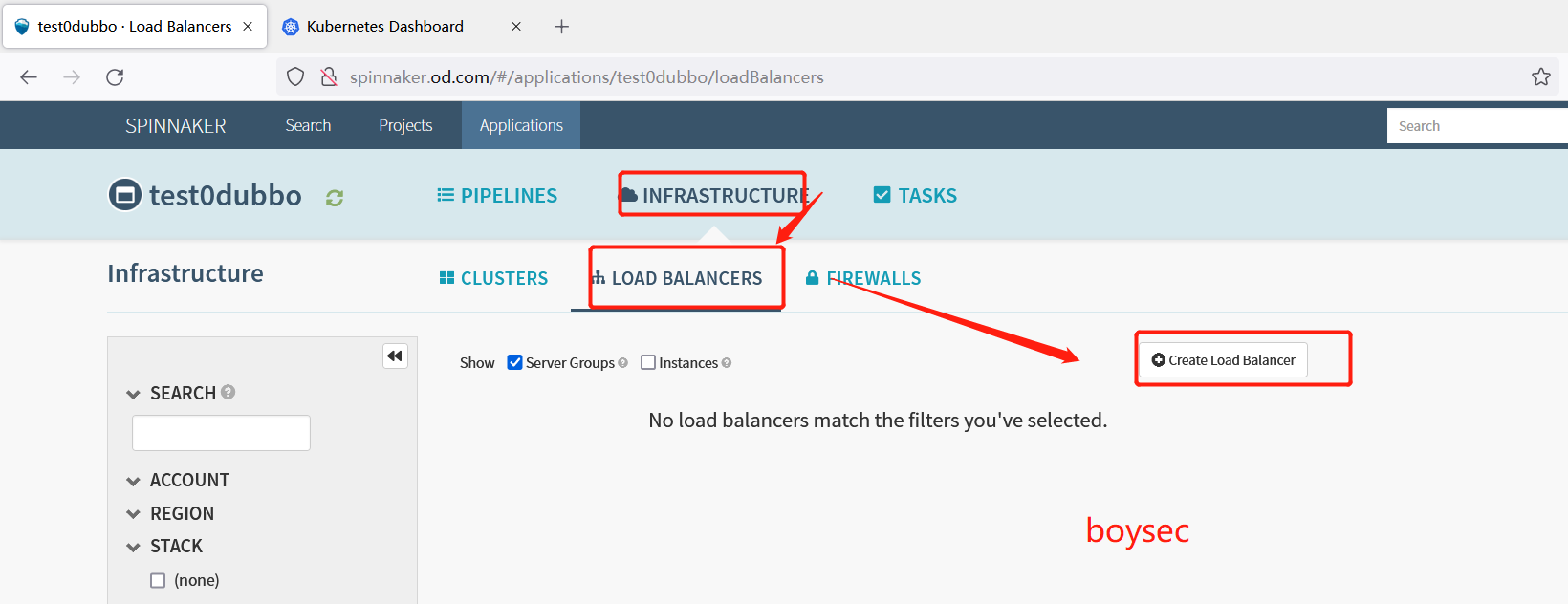Bookmark this page with star icon
1568x604 pixels.
(x=1540, y=77)
